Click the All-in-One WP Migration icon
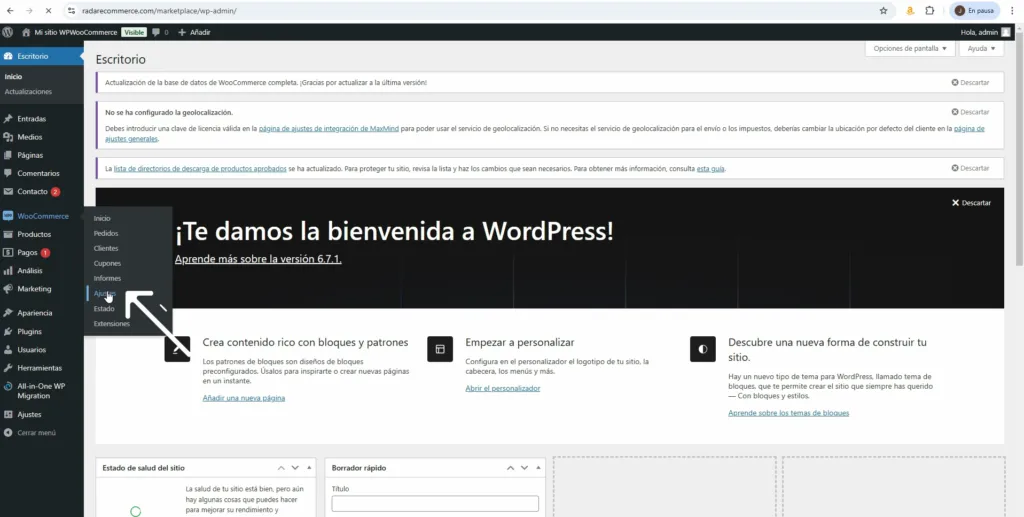Viewport: 1024px width, 517px height. [x=8, y=386]
